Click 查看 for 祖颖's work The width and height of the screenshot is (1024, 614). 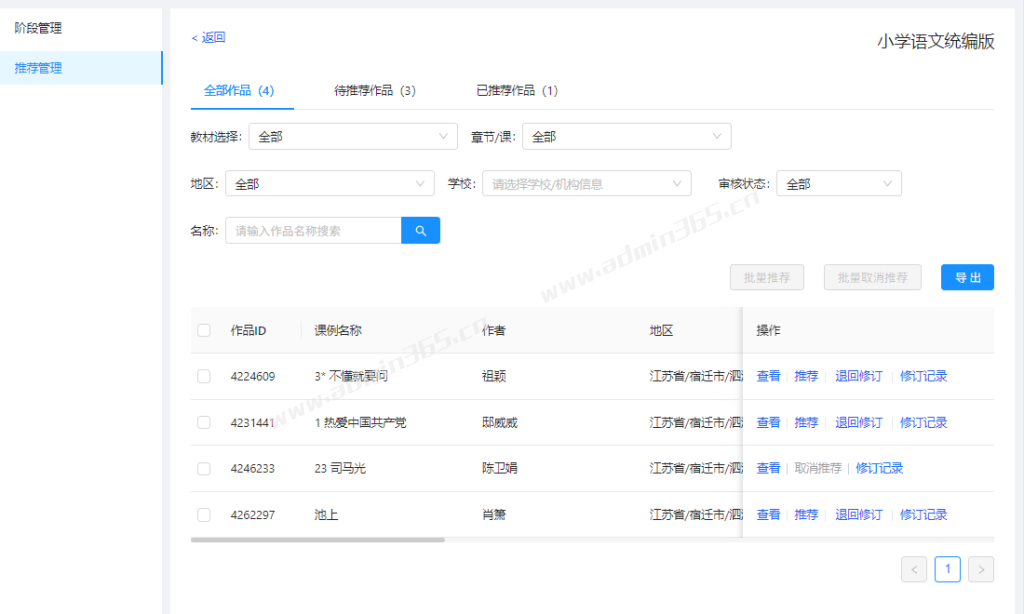click(768, 377)
